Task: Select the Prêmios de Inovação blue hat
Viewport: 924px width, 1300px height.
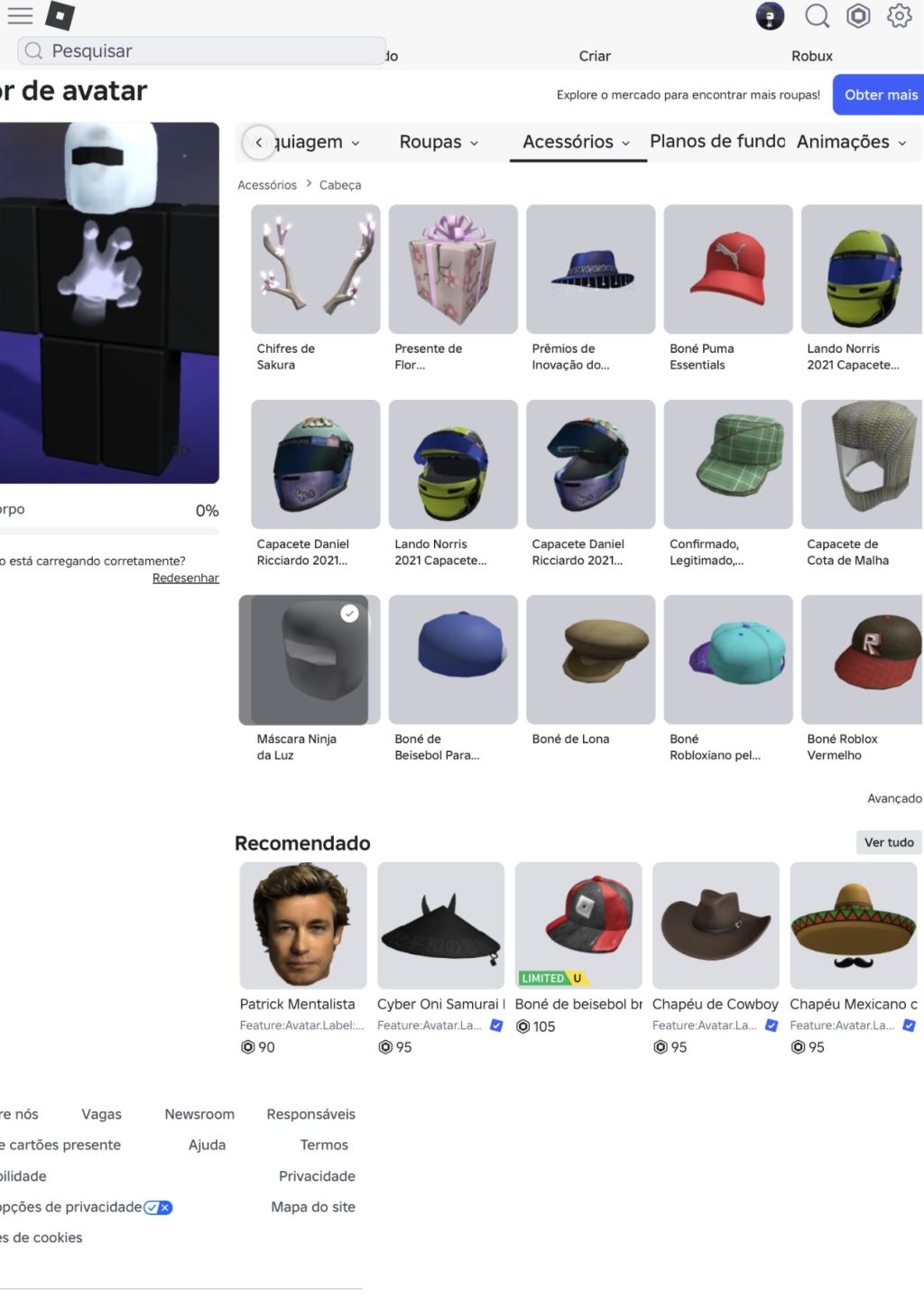Action: pyautogui.click(x=590, y=269)
